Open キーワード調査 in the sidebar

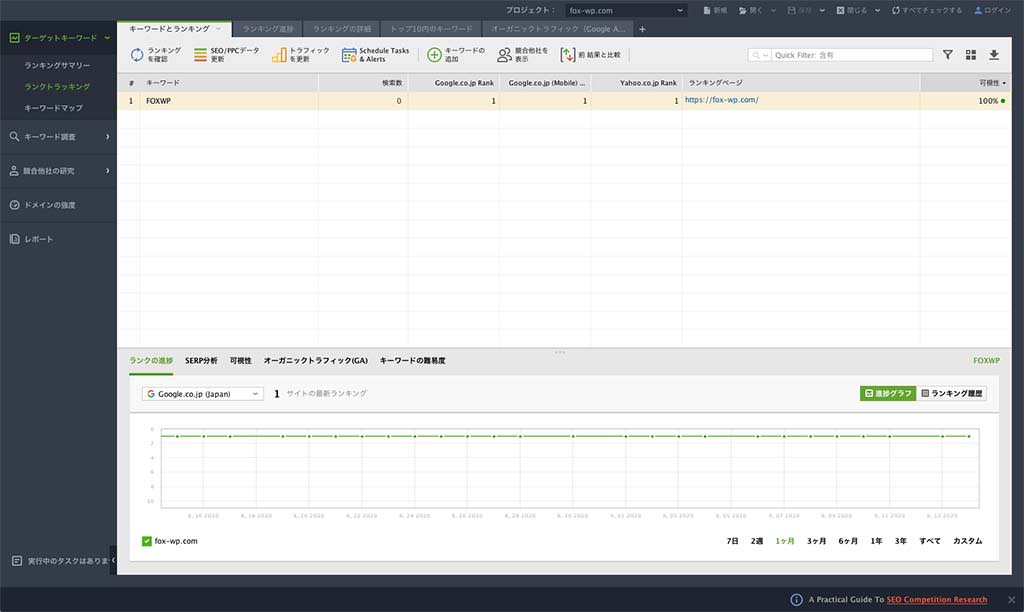50,137
